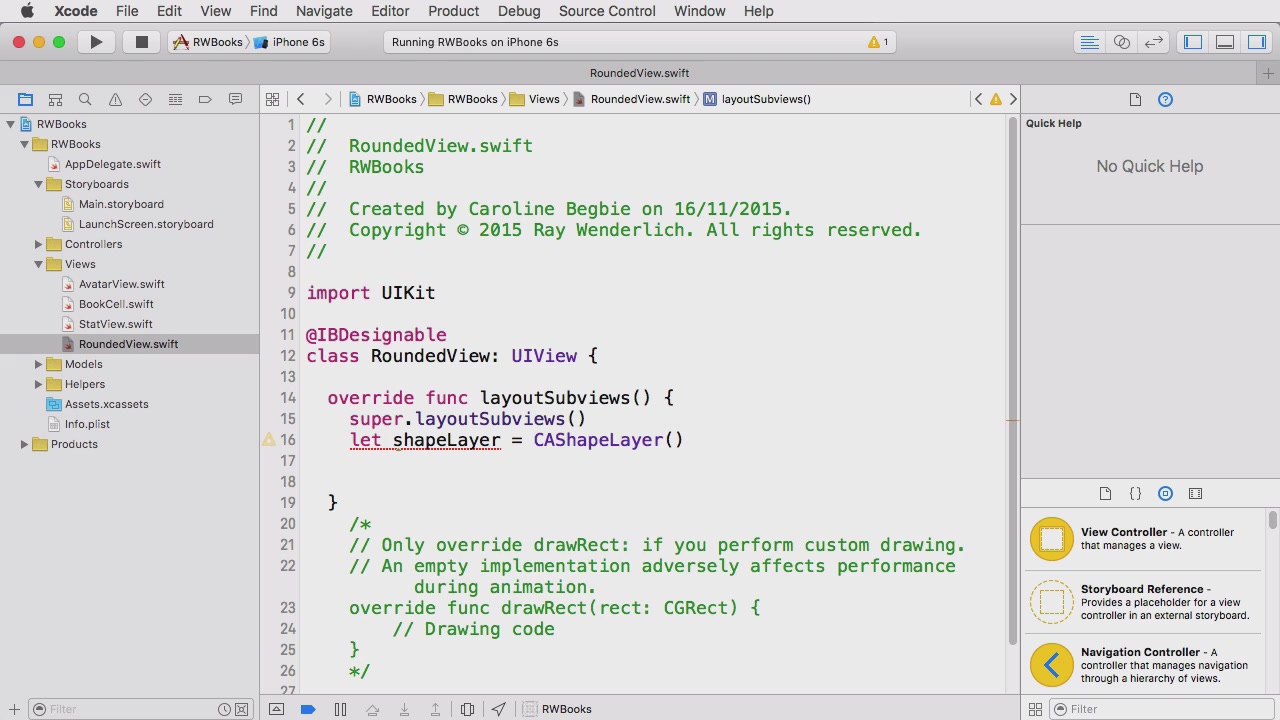Toggle the Navigator panel visibility
The width and height of the screenshot is (1280, 720).
[1193, 42]
